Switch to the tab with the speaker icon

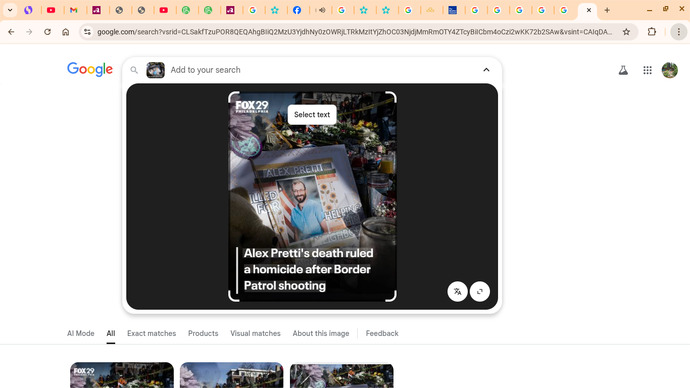(x=322, y=10)
